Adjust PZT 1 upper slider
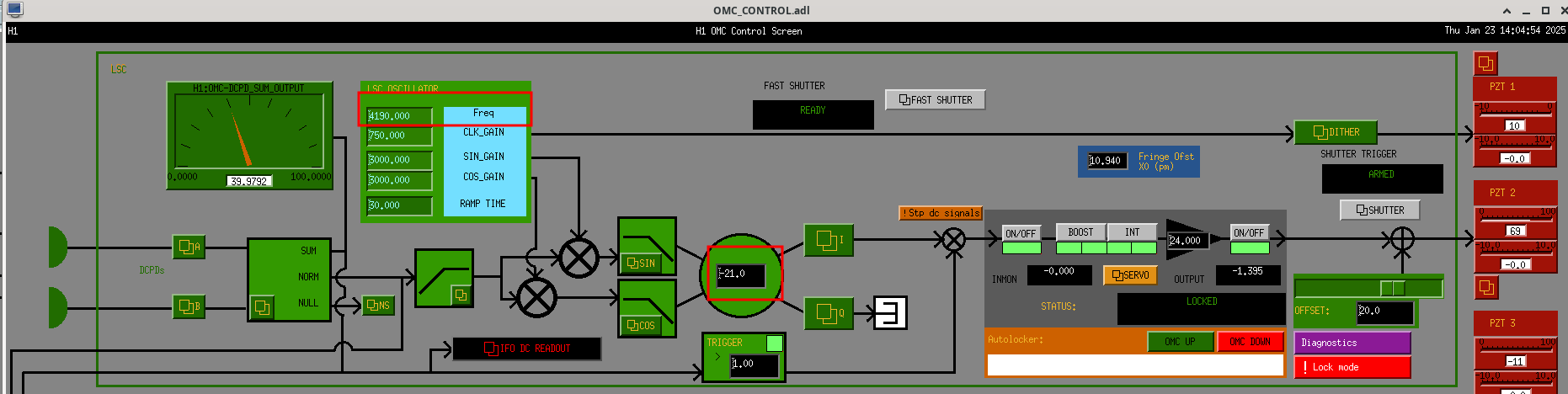This screenshot has width=1568, height=394. tap(1516, 110)
